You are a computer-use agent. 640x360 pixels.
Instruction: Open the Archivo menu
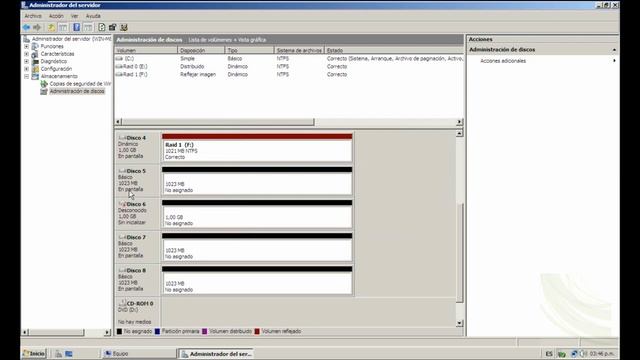click(x=33, y=16)
